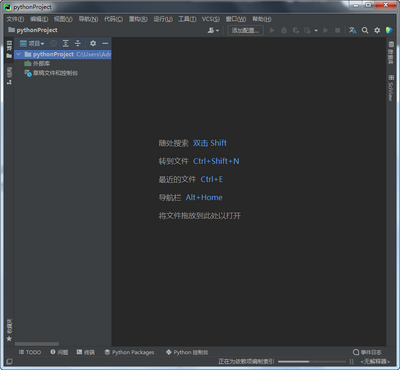
Task: Select 草稿文件和控制台 (Scratches and Consoles) item
Action: coord(51,73)
